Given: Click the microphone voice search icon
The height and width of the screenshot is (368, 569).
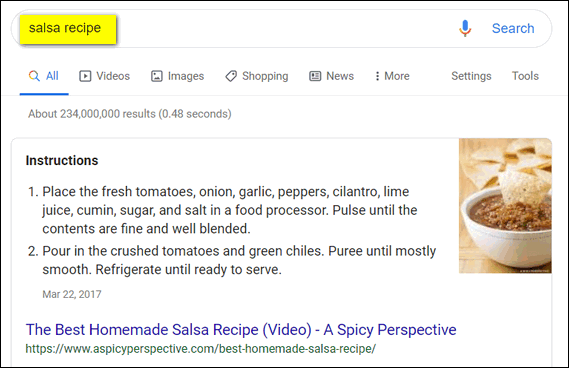Looking at the screenshot, I should coord(465,28).
